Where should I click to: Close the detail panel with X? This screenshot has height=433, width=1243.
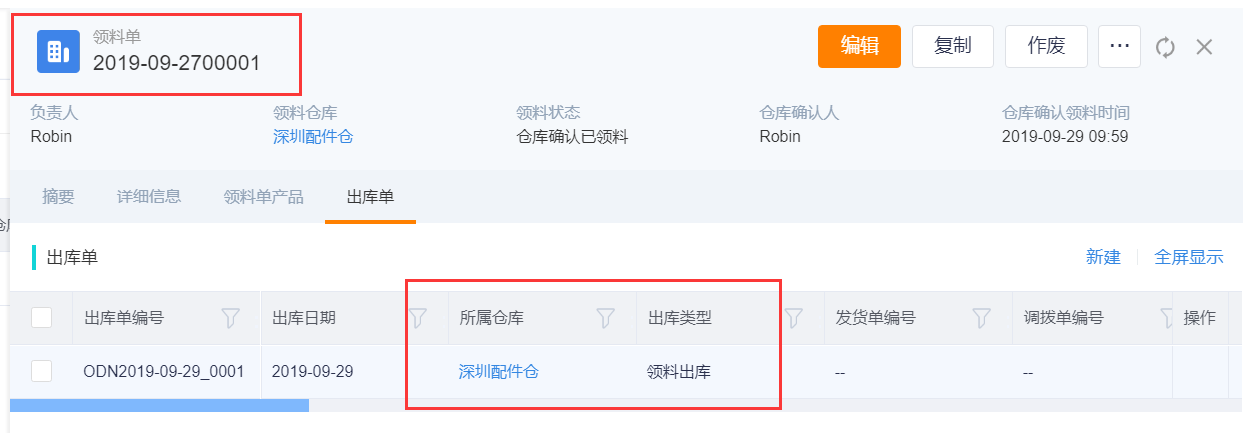tap(1204, 47)
